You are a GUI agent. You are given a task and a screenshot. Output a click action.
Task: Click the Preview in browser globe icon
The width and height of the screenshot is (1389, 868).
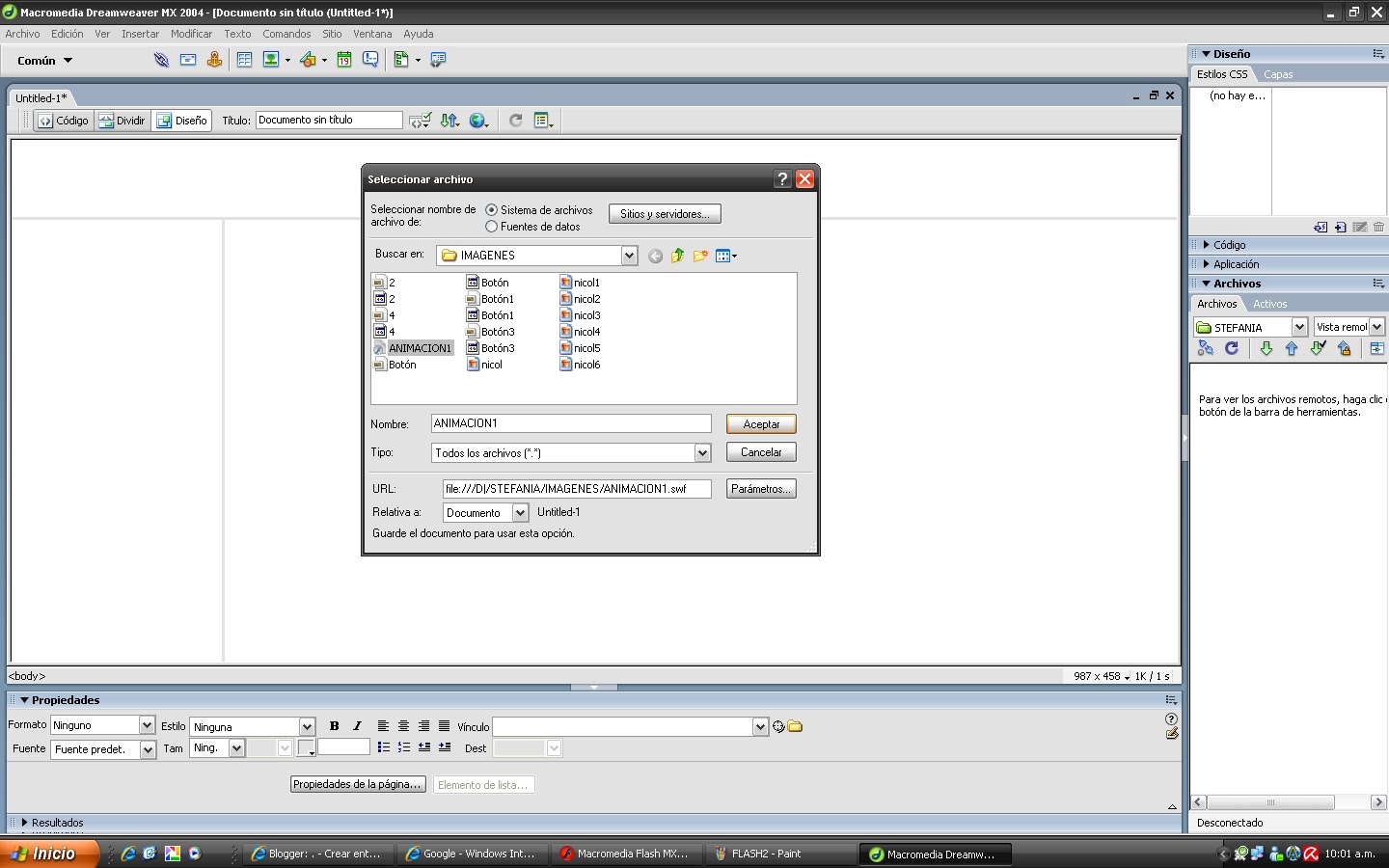(478, 121)
